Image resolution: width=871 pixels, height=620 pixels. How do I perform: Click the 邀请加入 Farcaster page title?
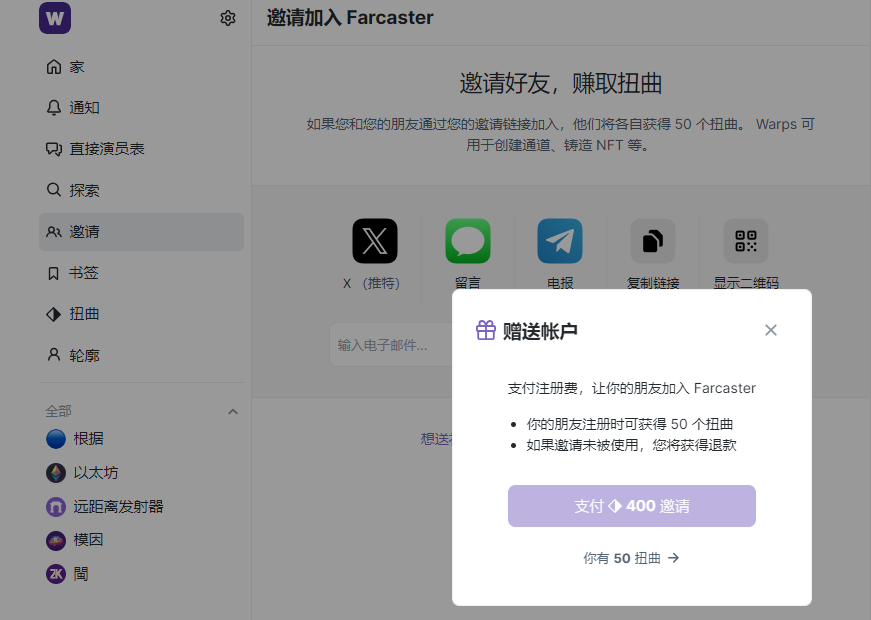tap(350, 18)
